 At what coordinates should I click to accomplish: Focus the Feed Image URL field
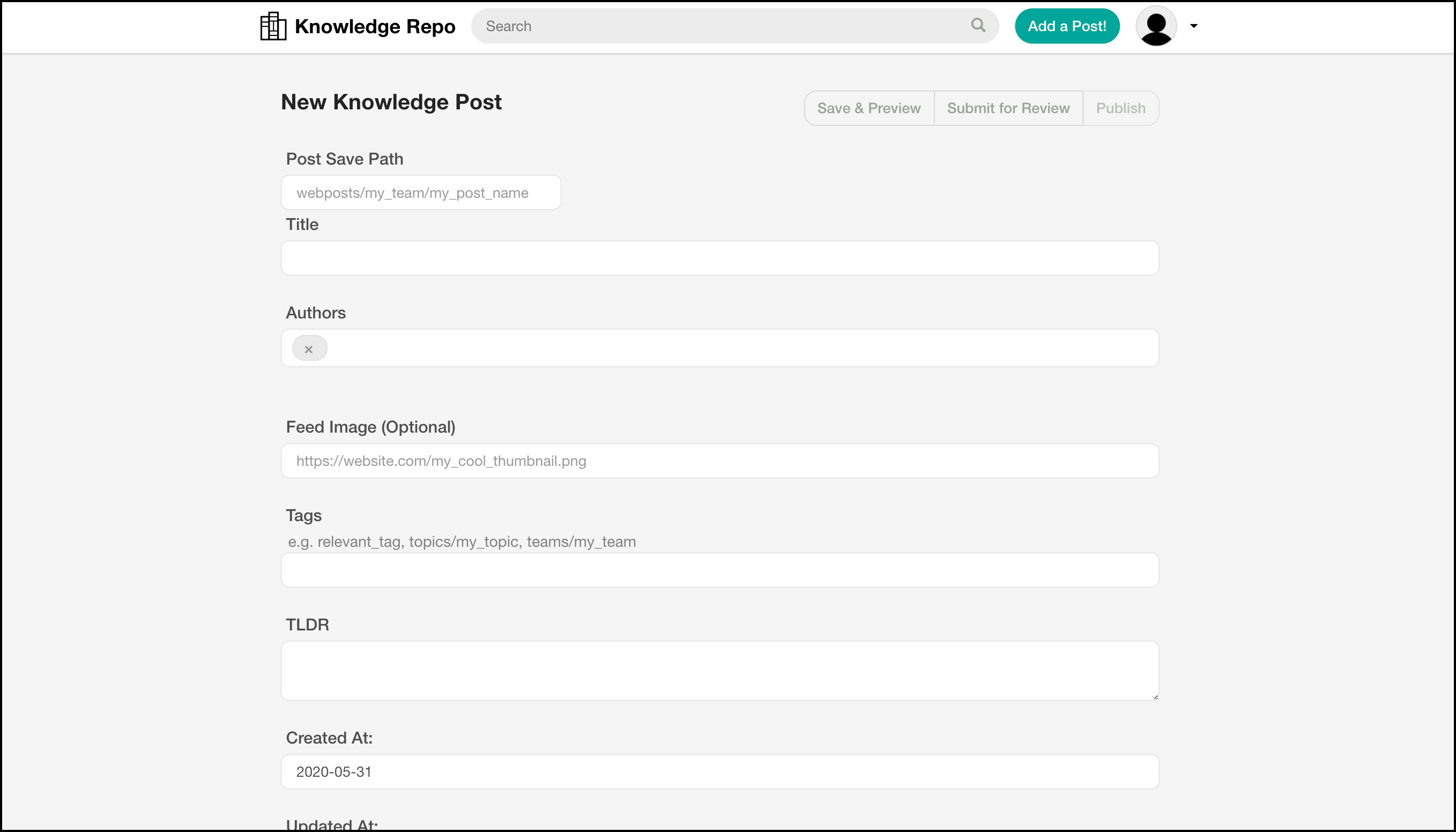pyautogui.click(x=719, y=461)
